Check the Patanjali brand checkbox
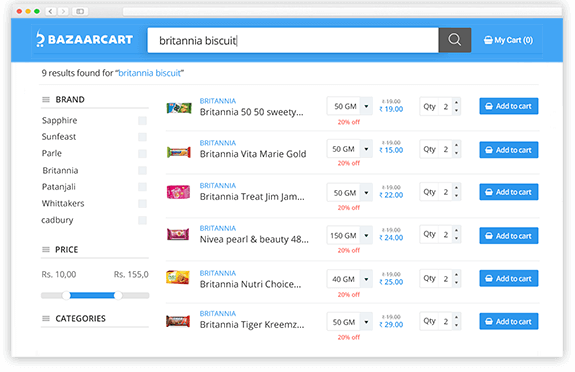Viewport: 575px width, 372px height. pos(143,187)
